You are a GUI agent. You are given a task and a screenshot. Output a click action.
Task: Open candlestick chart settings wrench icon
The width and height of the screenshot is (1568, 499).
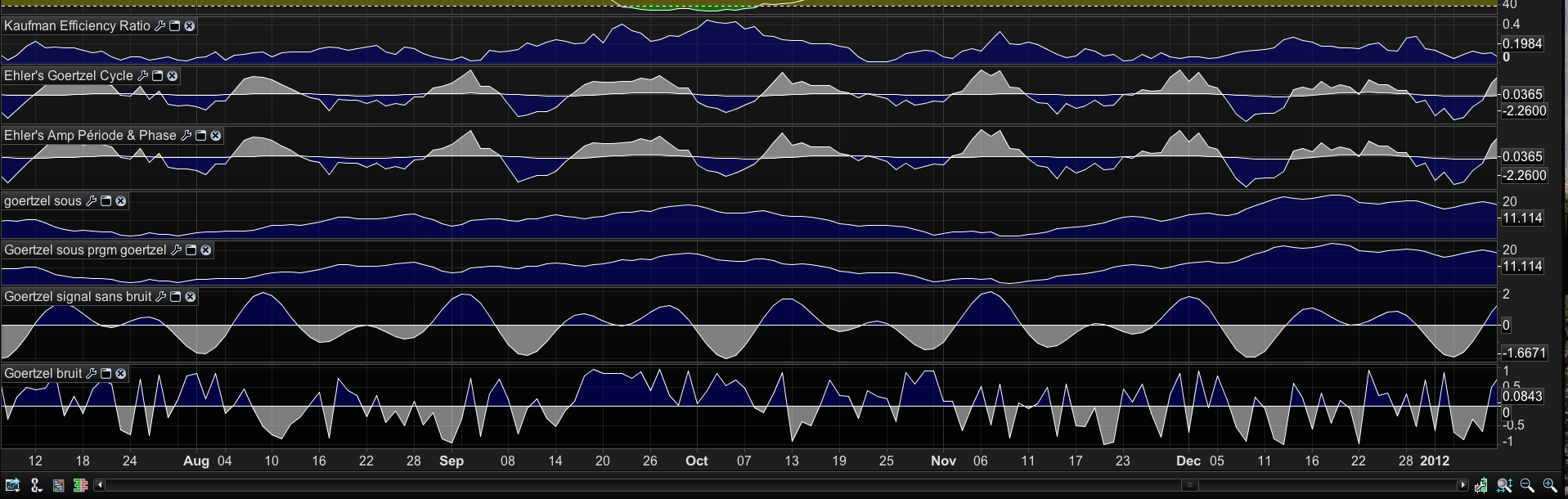pos(1481,485)
